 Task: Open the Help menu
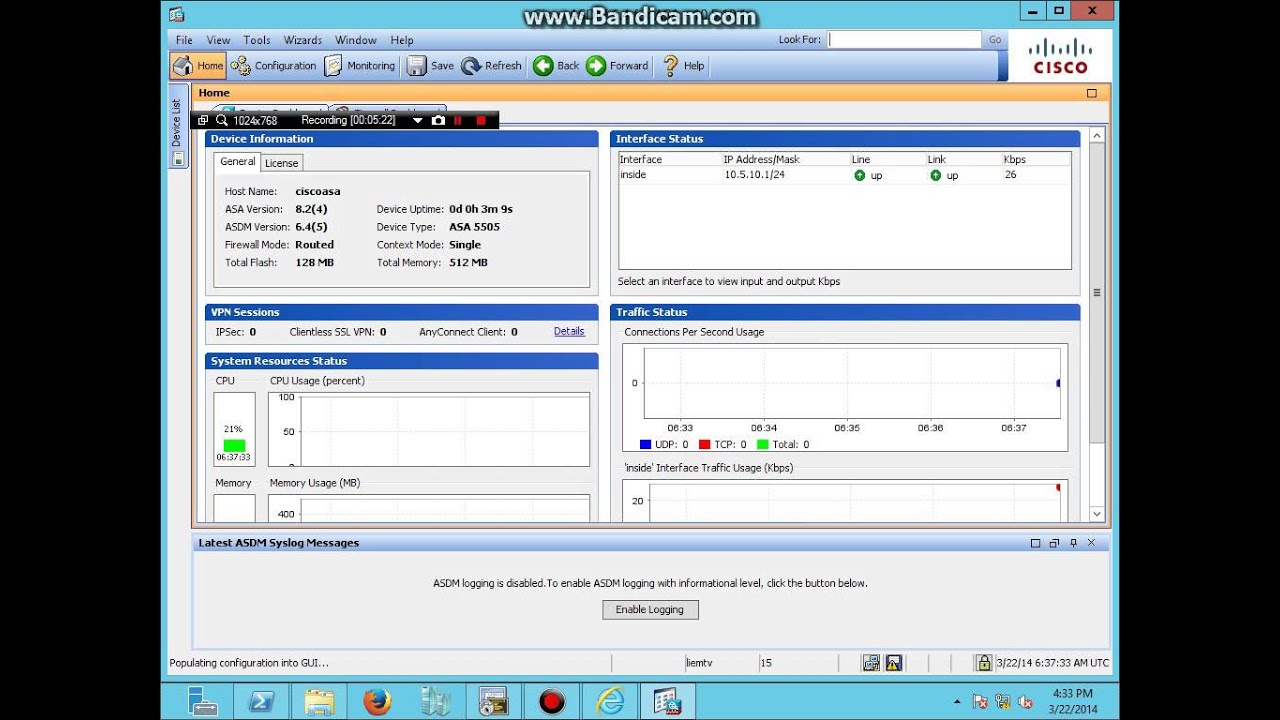coord(402,40)
